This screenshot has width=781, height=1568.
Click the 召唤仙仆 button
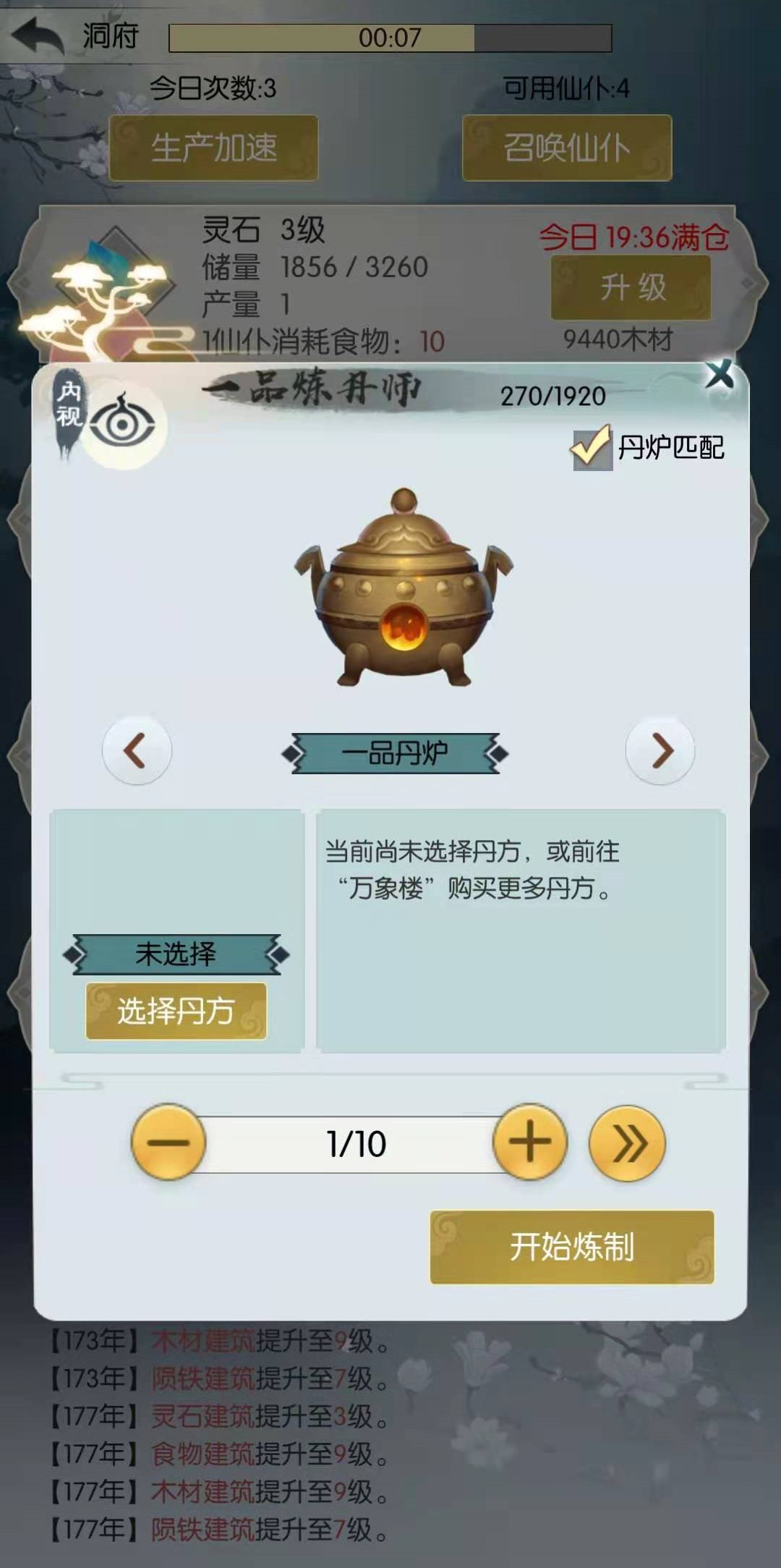pyautogui.click(x=567, y=148)
